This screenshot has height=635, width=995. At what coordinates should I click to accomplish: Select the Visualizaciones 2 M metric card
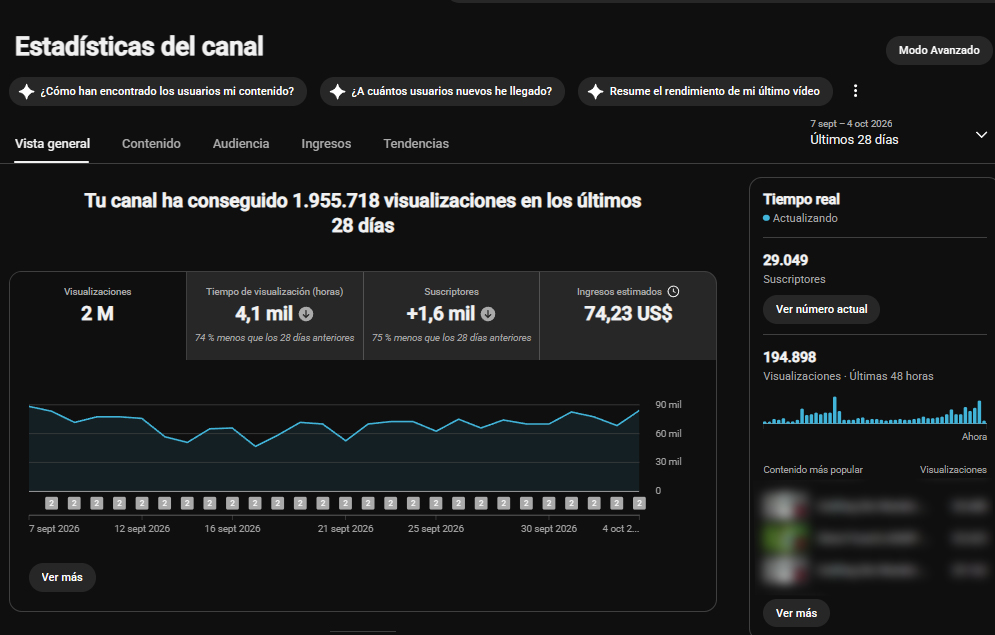point(98,316)
